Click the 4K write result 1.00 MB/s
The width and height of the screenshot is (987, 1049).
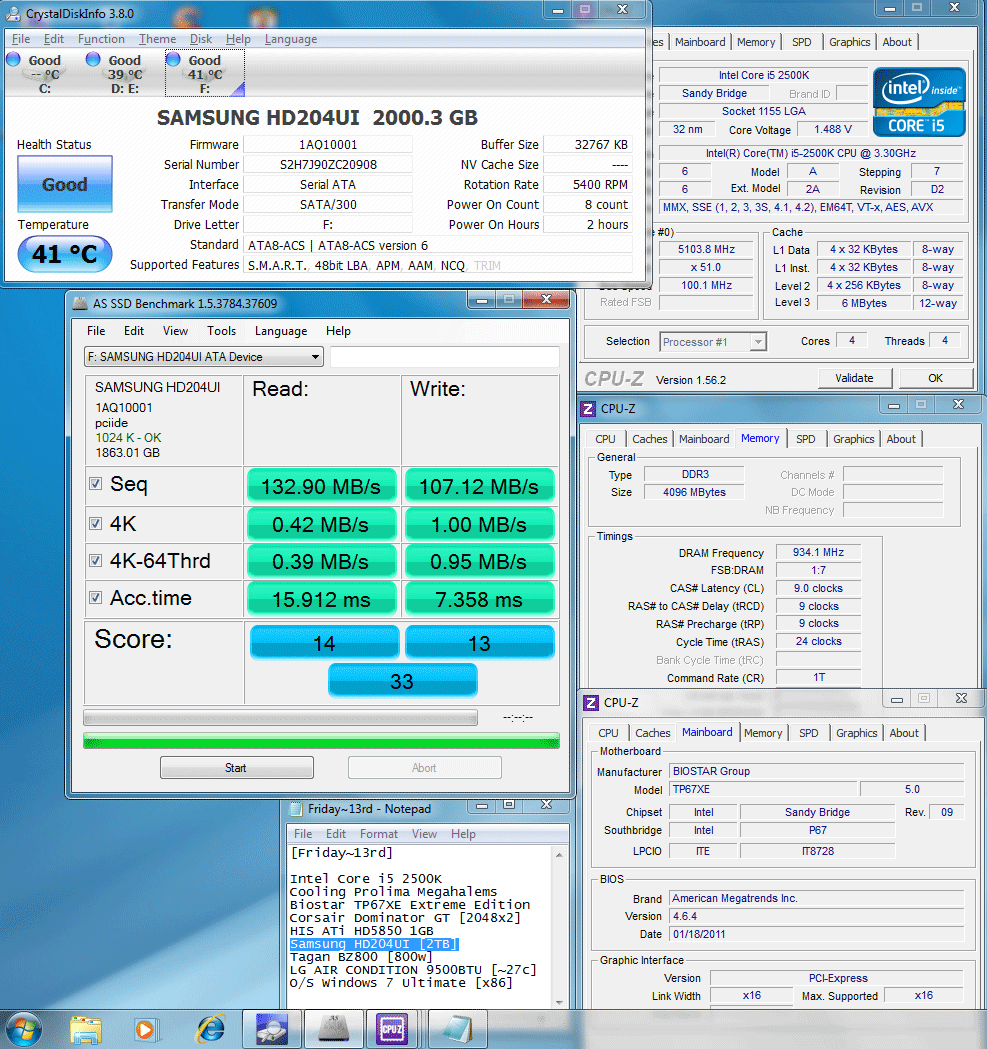click(479, 524)
